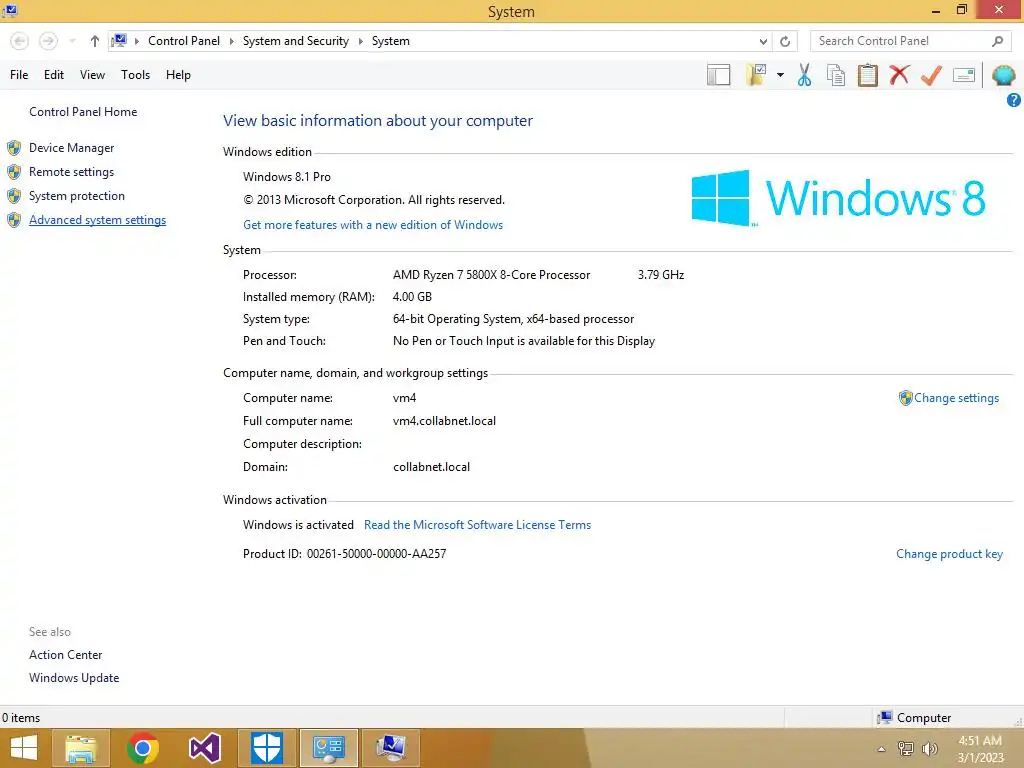The height and width of the screenshot is (768, 1024).
Task: Switch to the Control Panel taskbar item
Action: coord(328,748)
